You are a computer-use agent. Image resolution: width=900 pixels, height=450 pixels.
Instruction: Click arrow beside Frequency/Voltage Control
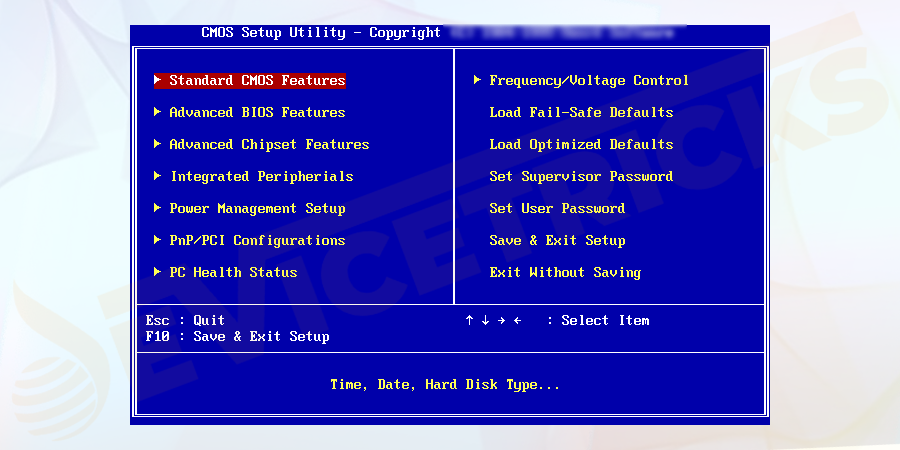tap(478, 80)
